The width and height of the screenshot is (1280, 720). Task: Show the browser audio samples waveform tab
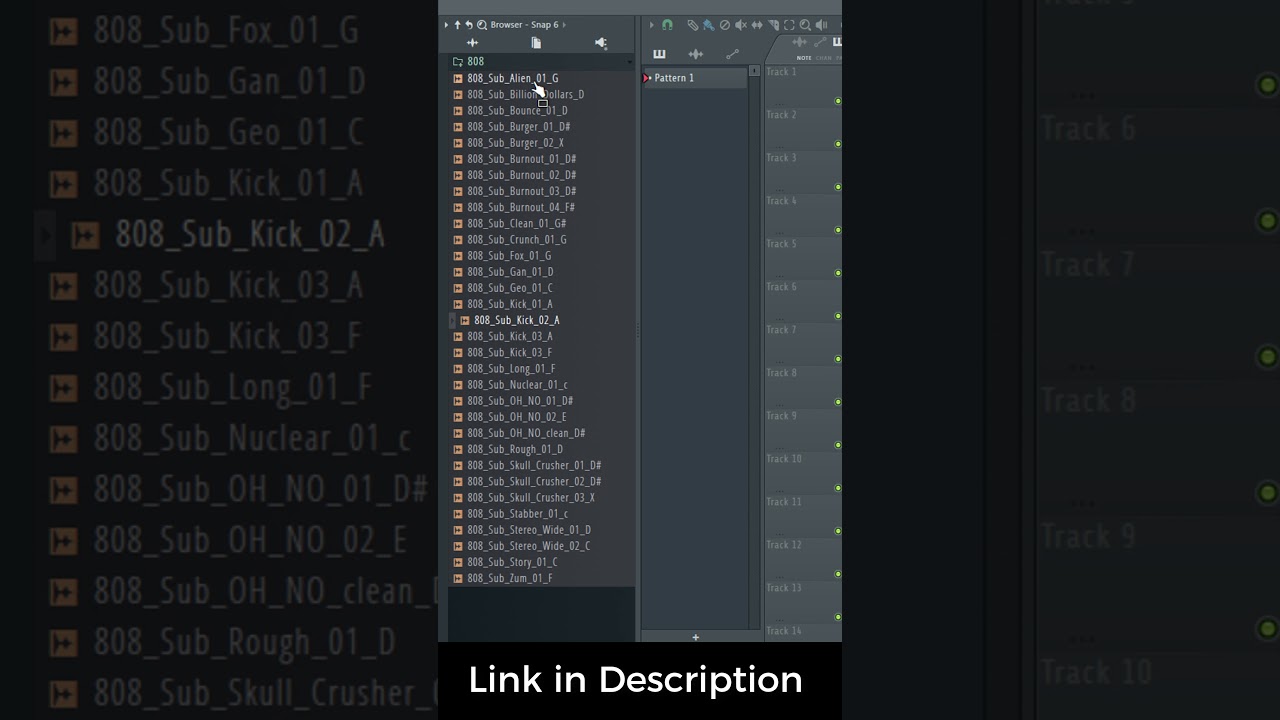(x=473, y=43)
